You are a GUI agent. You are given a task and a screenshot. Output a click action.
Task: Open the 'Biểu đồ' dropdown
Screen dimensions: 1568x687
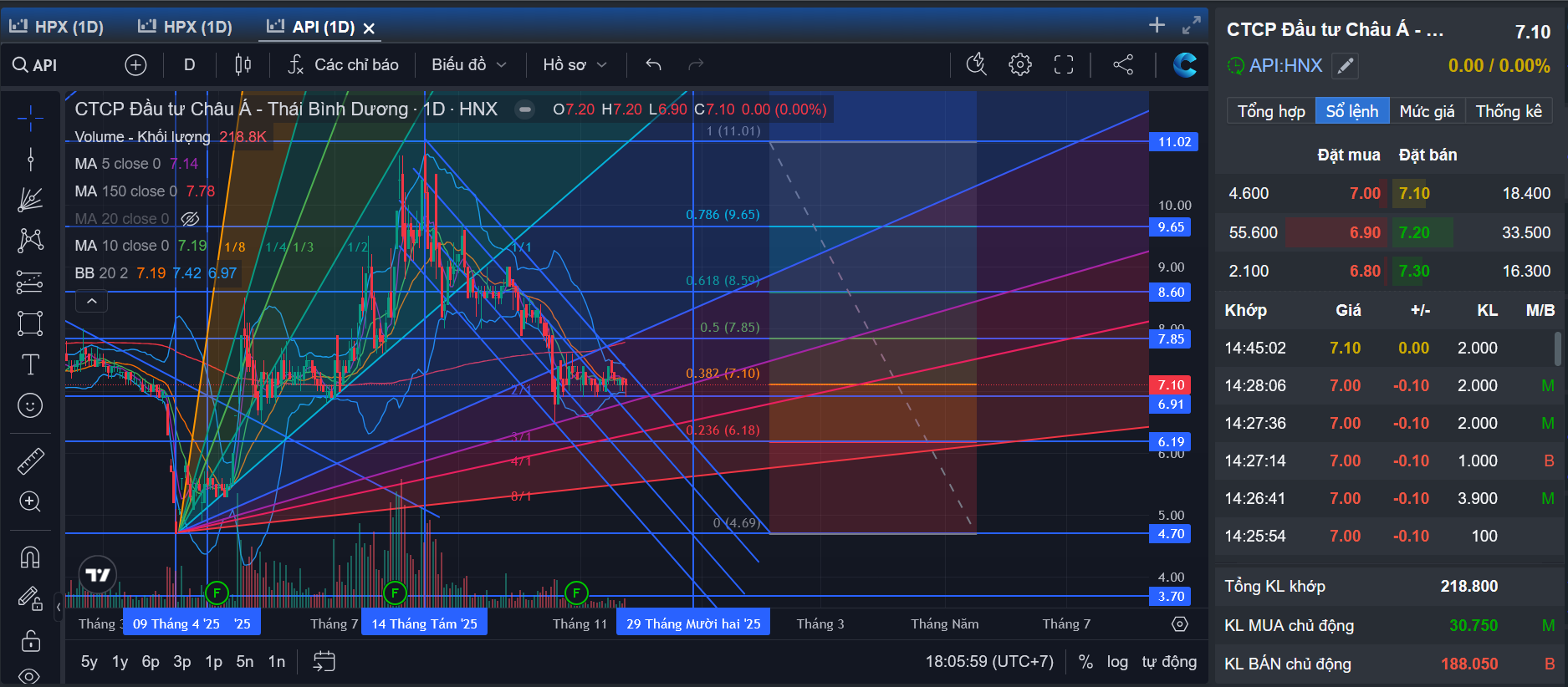pyautogui.click(x=469, y=65)
